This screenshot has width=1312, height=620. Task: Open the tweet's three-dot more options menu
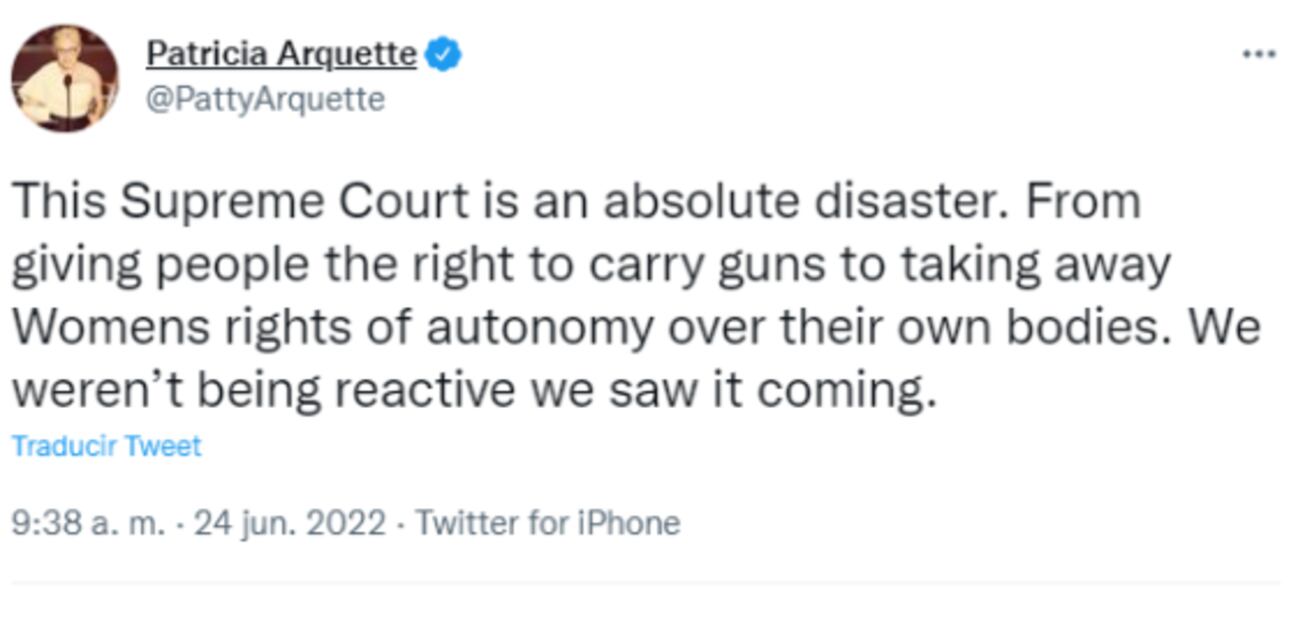click(x=1258, y=55)
